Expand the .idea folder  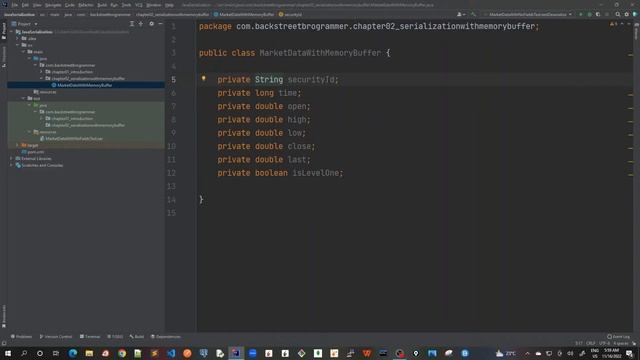18,38
